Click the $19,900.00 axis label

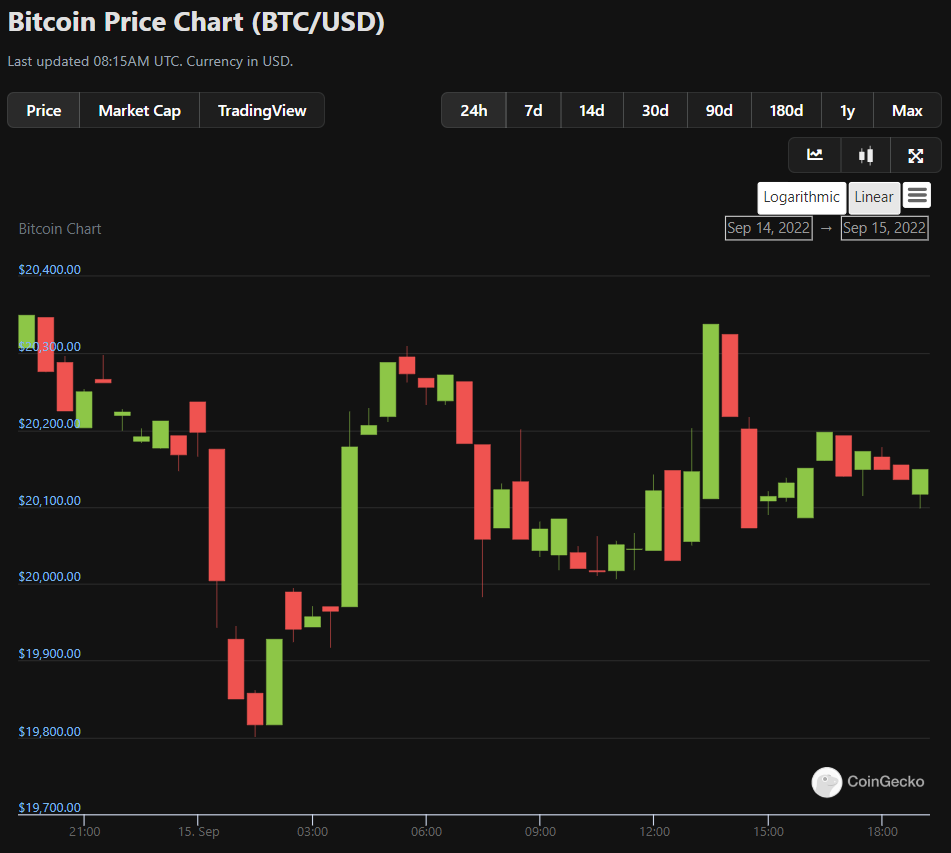49,653
